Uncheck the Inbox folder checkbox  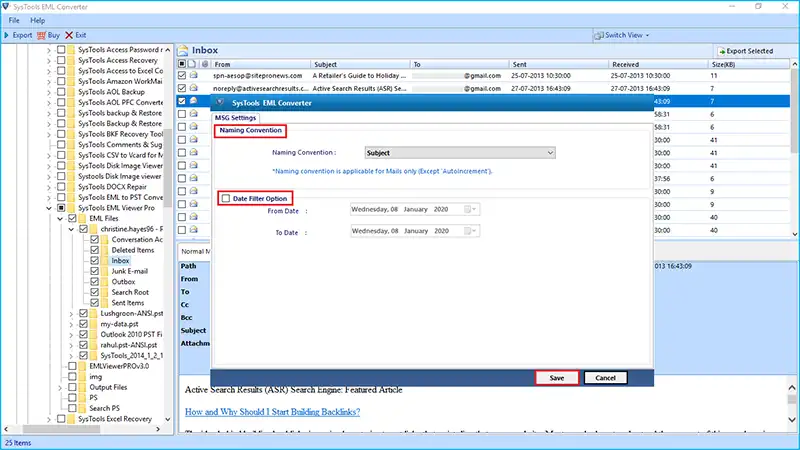coord(95,261)
